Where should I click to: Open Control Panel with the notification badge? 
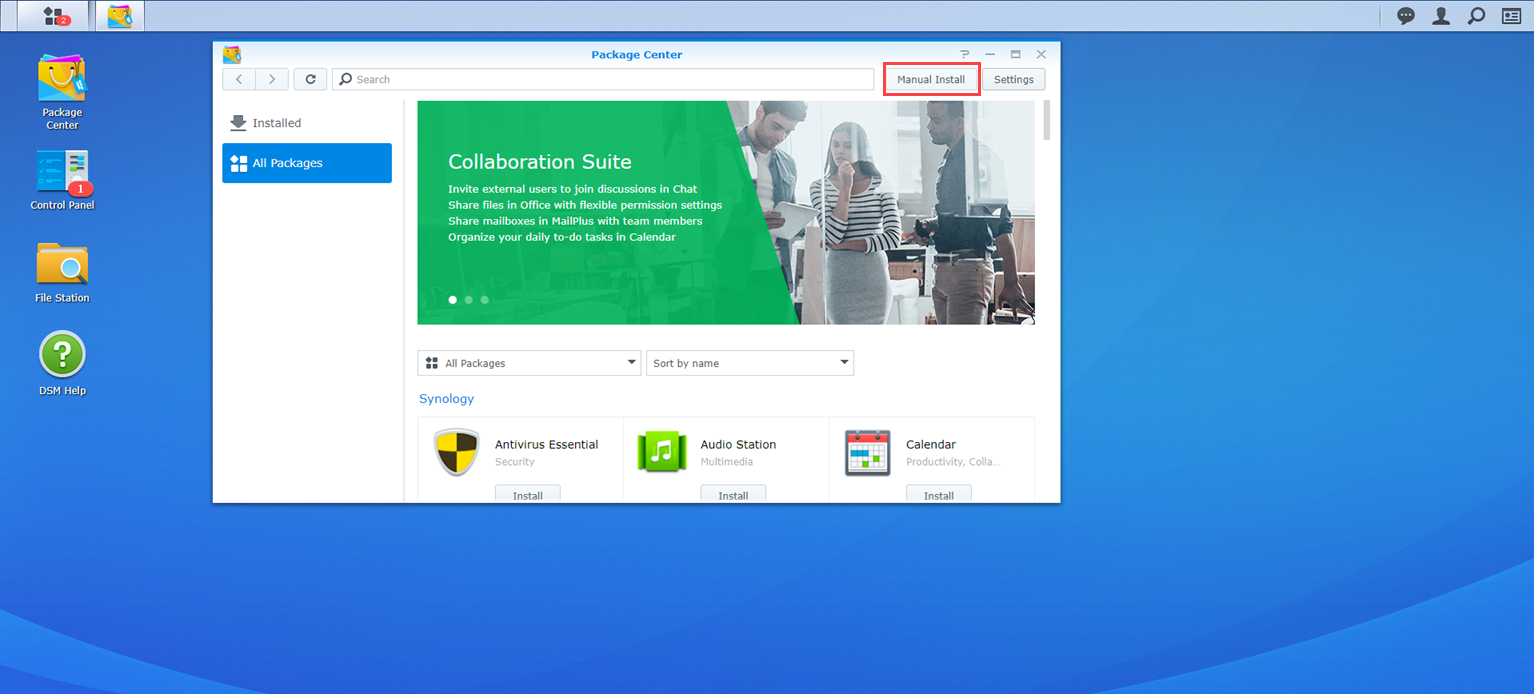62,180
